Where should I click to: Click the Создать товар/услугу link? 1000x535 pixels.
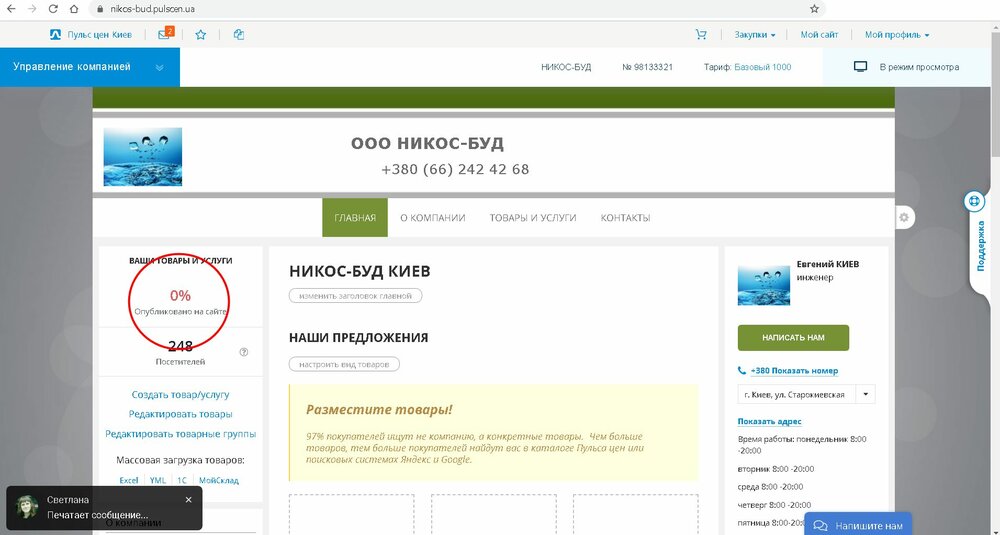pos(180,395)
